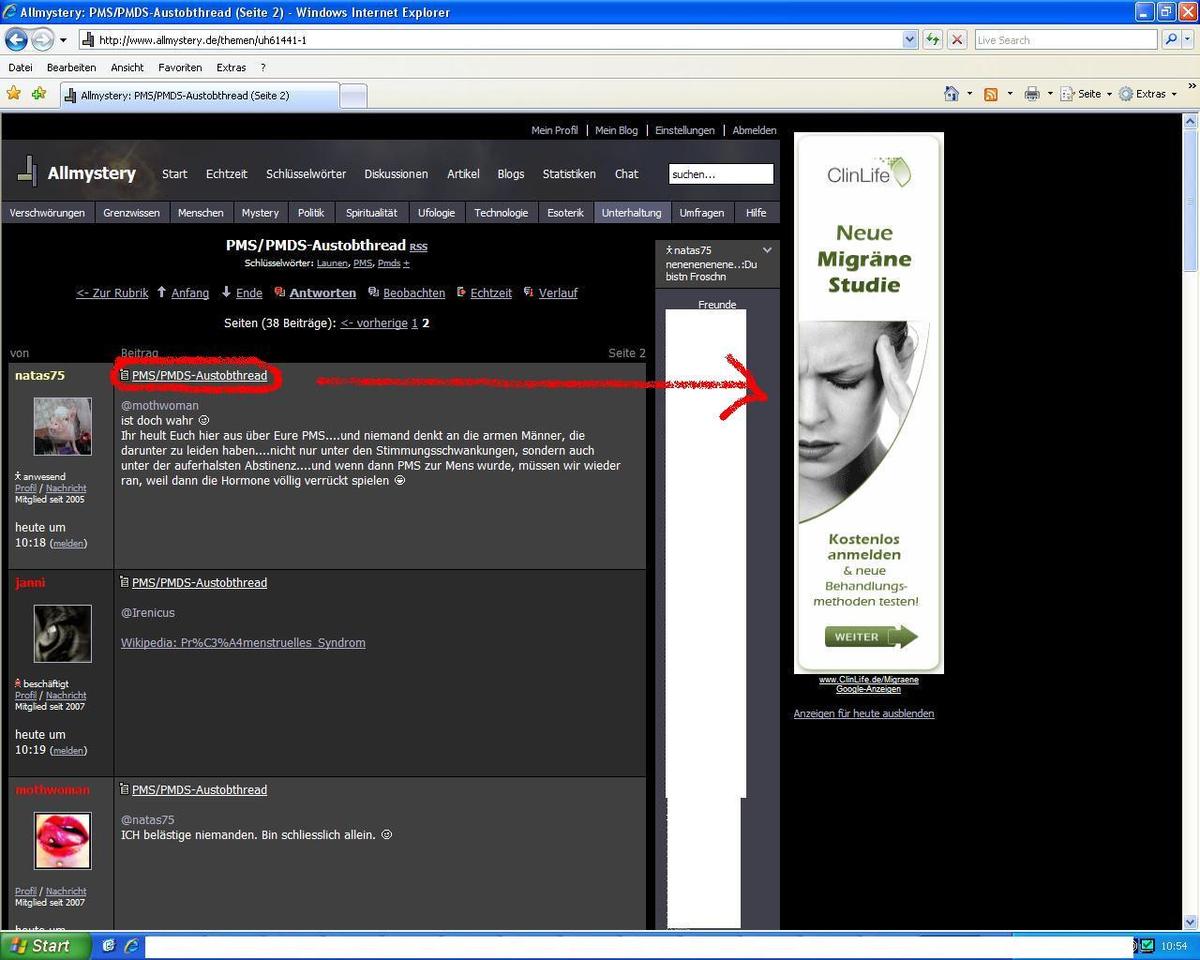1200x960 pixels.
Task: Click the Windows Start button
Action: coord(46,945)
